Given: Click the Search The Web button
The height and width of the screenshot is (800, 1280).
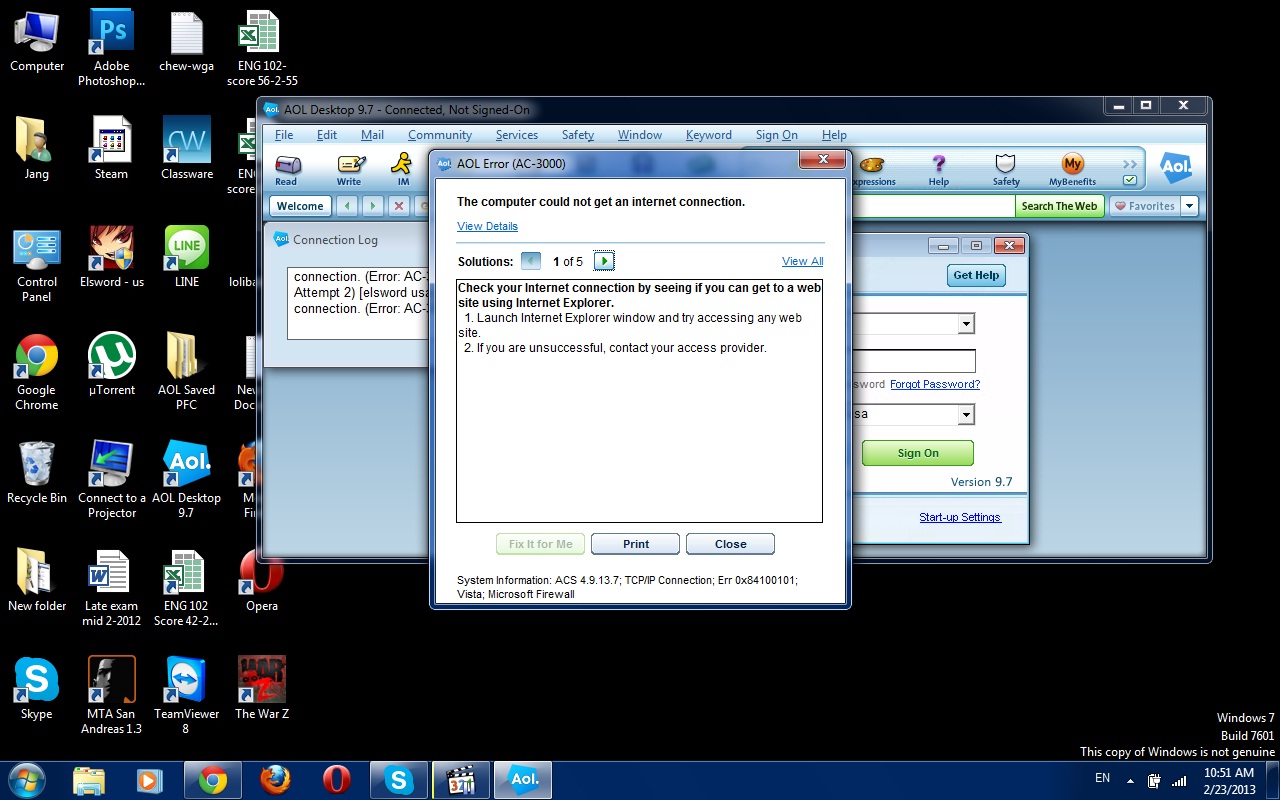Looking at the screenshot, I should click(1059, 206).
